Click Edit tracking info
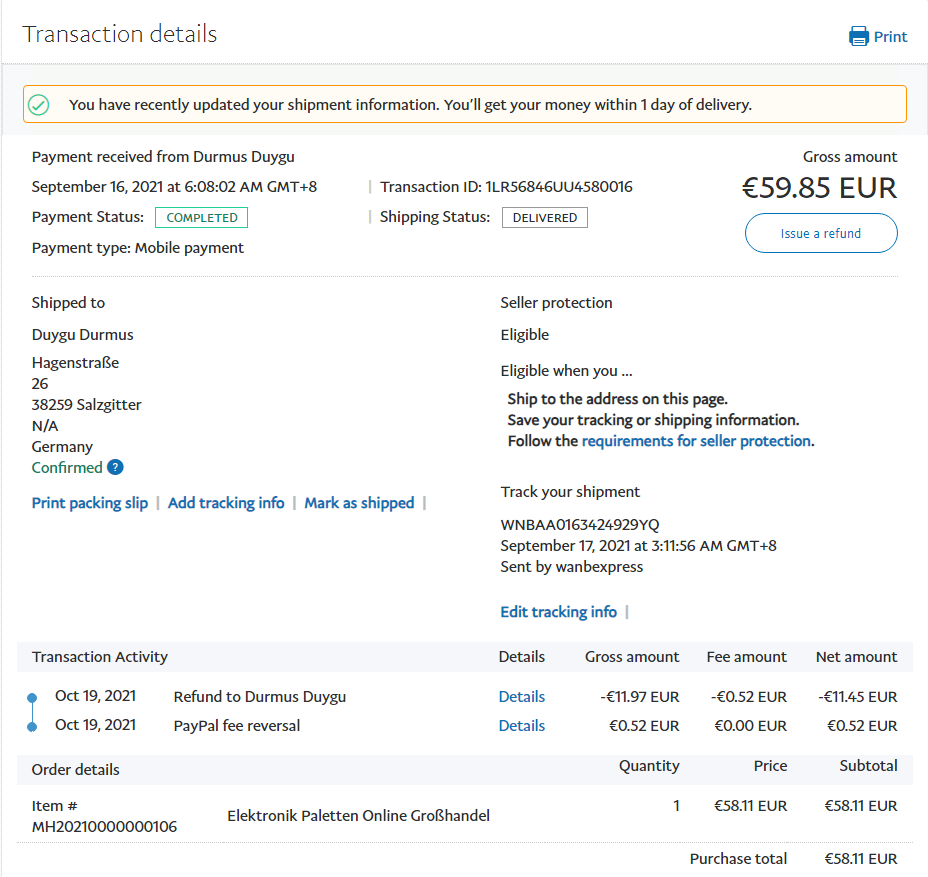 (x=558, y=612)
